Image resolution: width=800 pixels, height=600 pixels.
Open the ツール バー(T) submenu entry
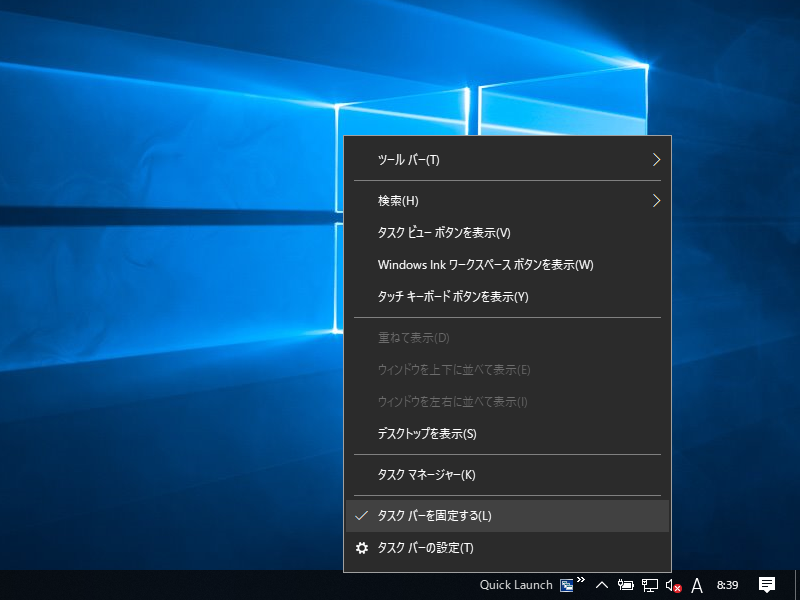(x=507, y=160)
